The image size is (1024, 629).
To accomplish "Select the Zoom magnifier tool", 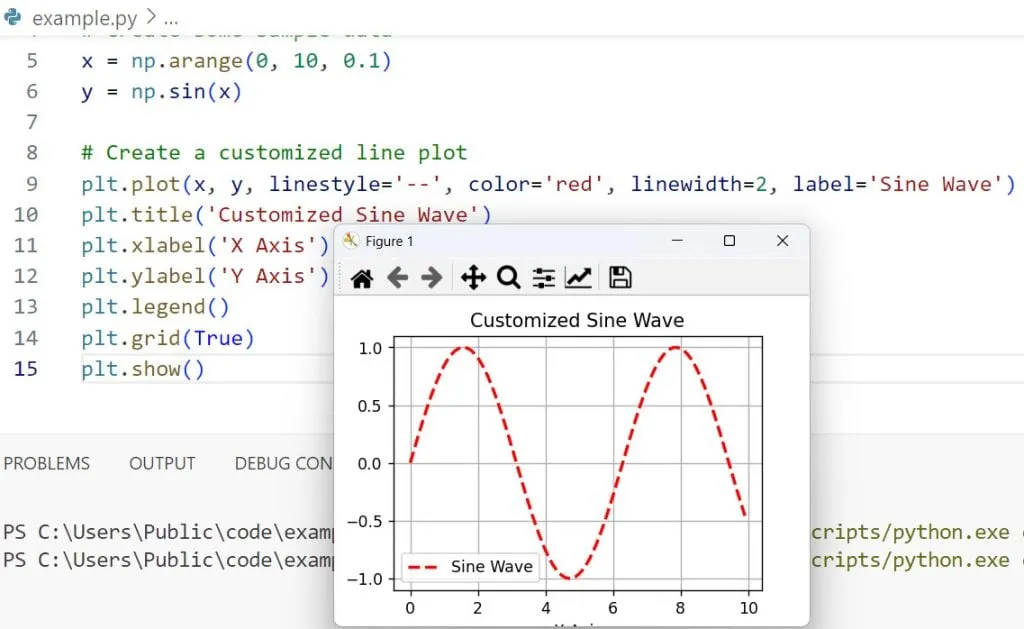I will (508, 278).
